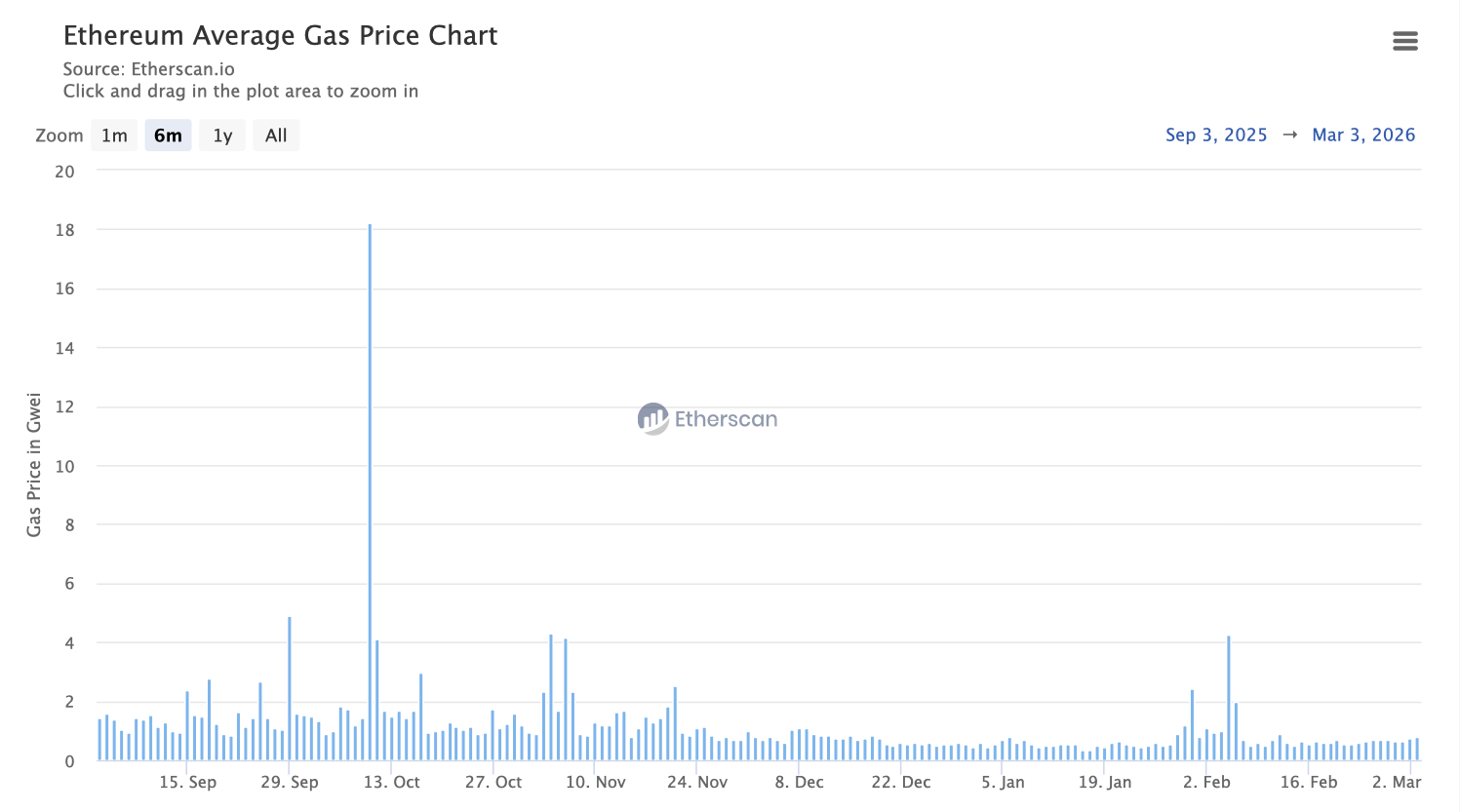The height and width of the screenshot is (812, 1460).
Task: Select the 1m zoom range
Action: click(x=114, y=135)
